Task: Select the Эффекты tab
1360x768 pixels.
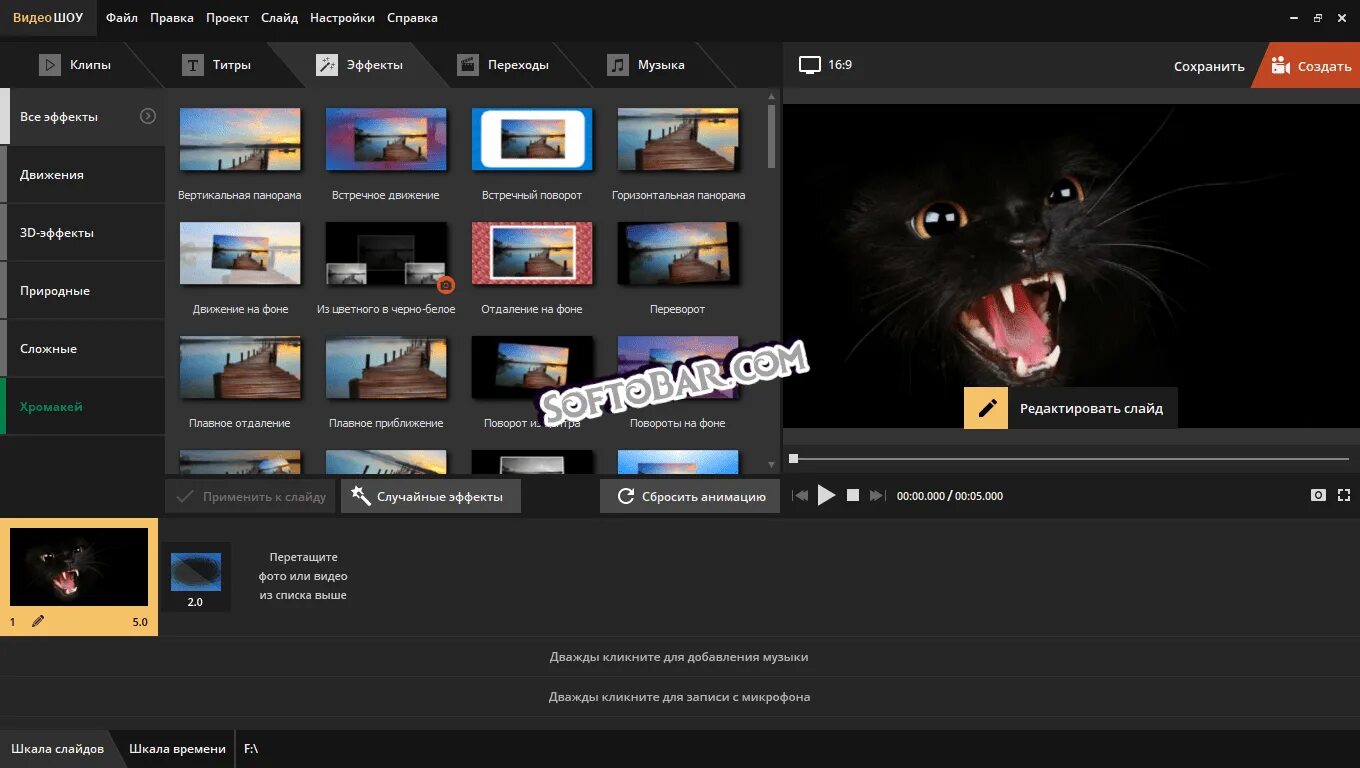Action: (359, 65)
